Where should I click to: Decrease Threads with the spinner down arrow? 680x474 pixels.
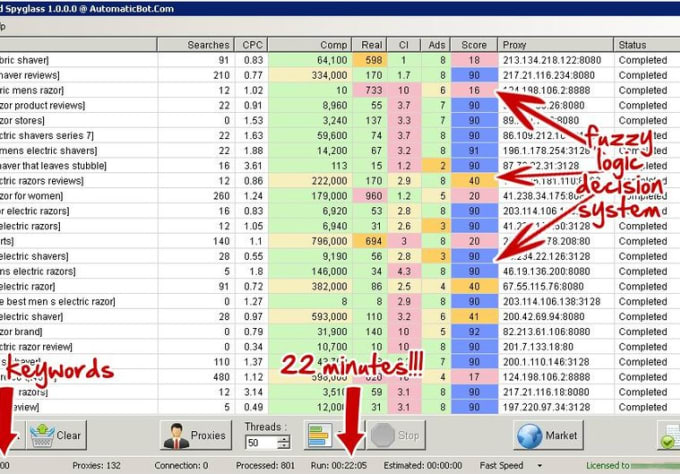[x=284, y=446]
